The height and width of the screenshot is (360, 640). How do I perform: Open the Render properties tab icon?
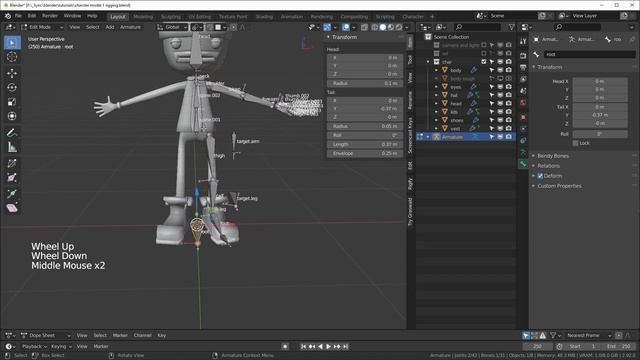[523, 55]
